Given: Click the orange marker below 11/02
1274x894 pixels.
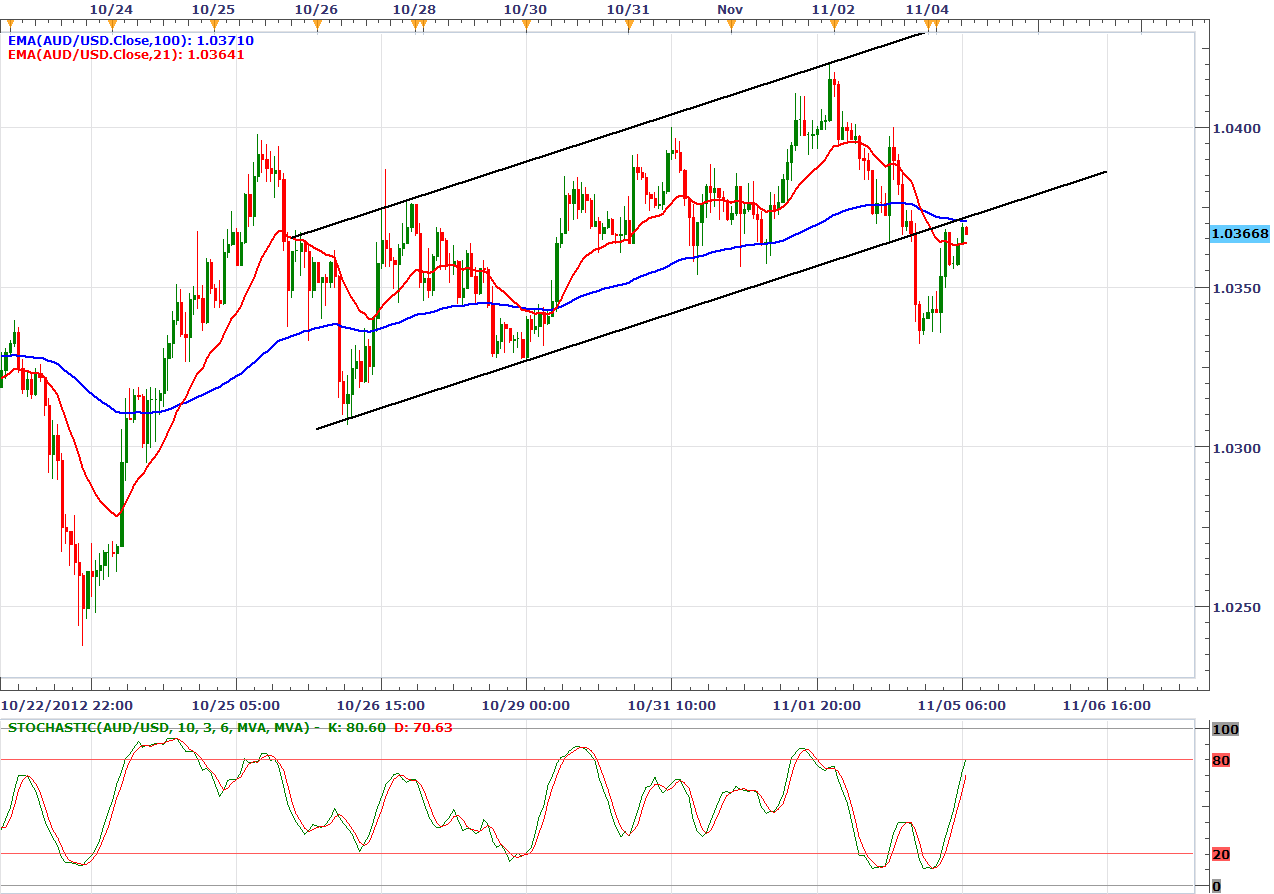Looking at the screenshot, I should point(833,24).
